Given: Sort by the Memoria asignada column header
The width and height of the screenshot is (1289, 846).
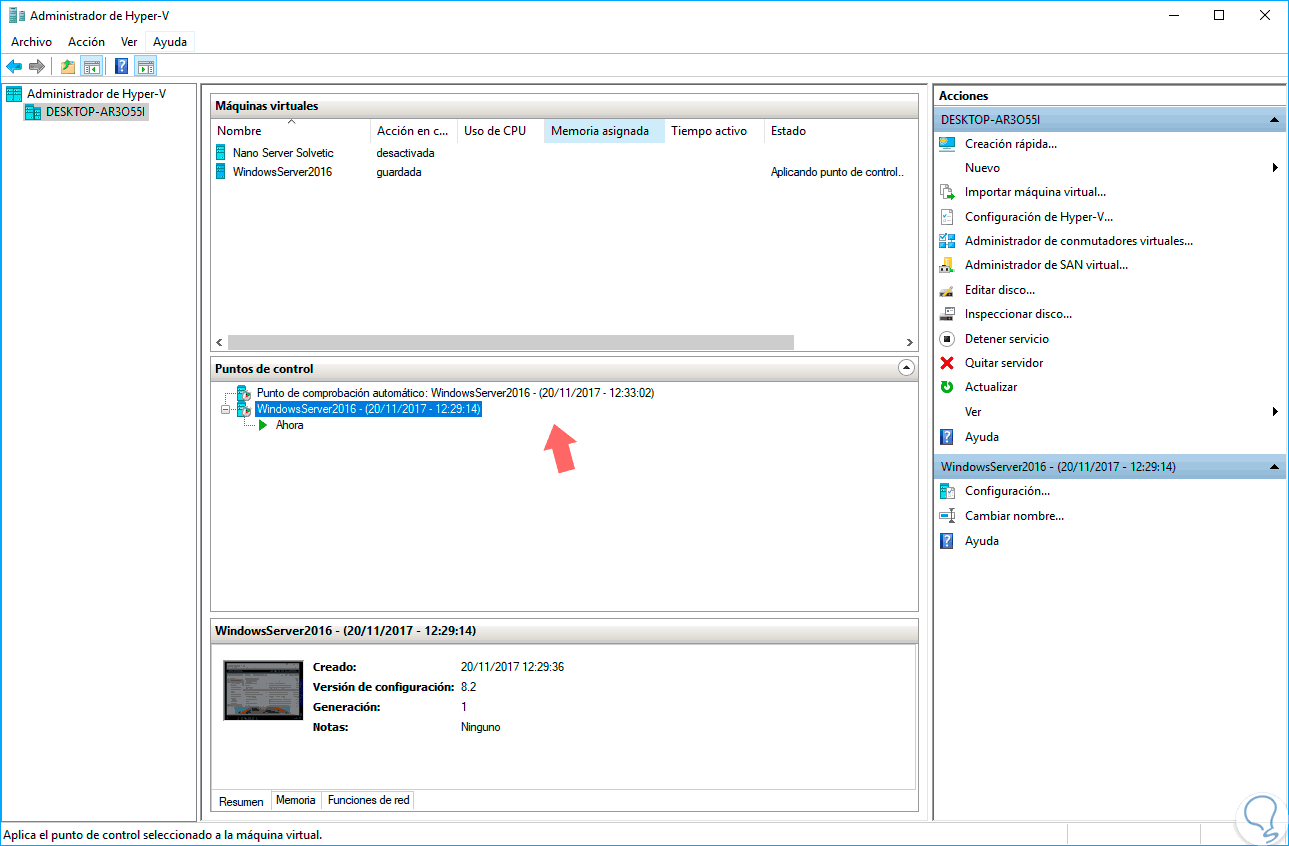Looking at the screenshot, I should [604, 131].
